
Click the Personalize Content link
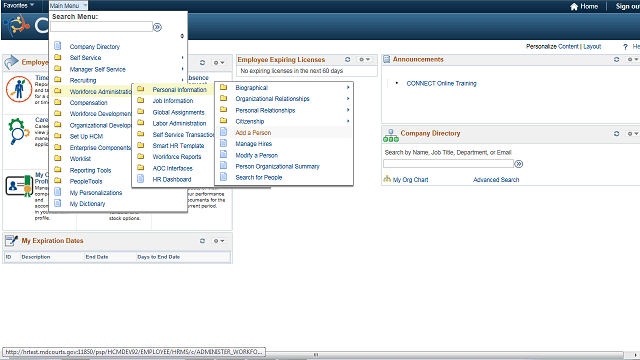tap(552, 47)
